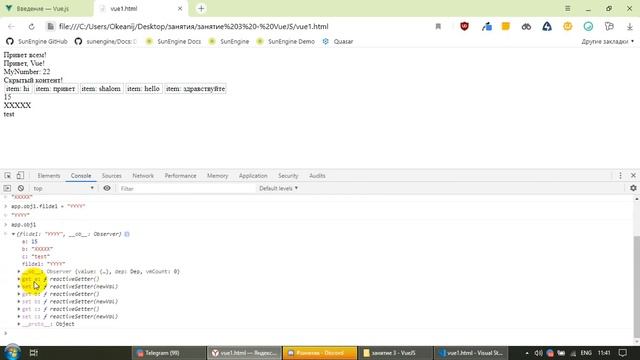Click the console vertical scrollbar thumb
This screenshot has height=360, width=640.
pos(636,286)
